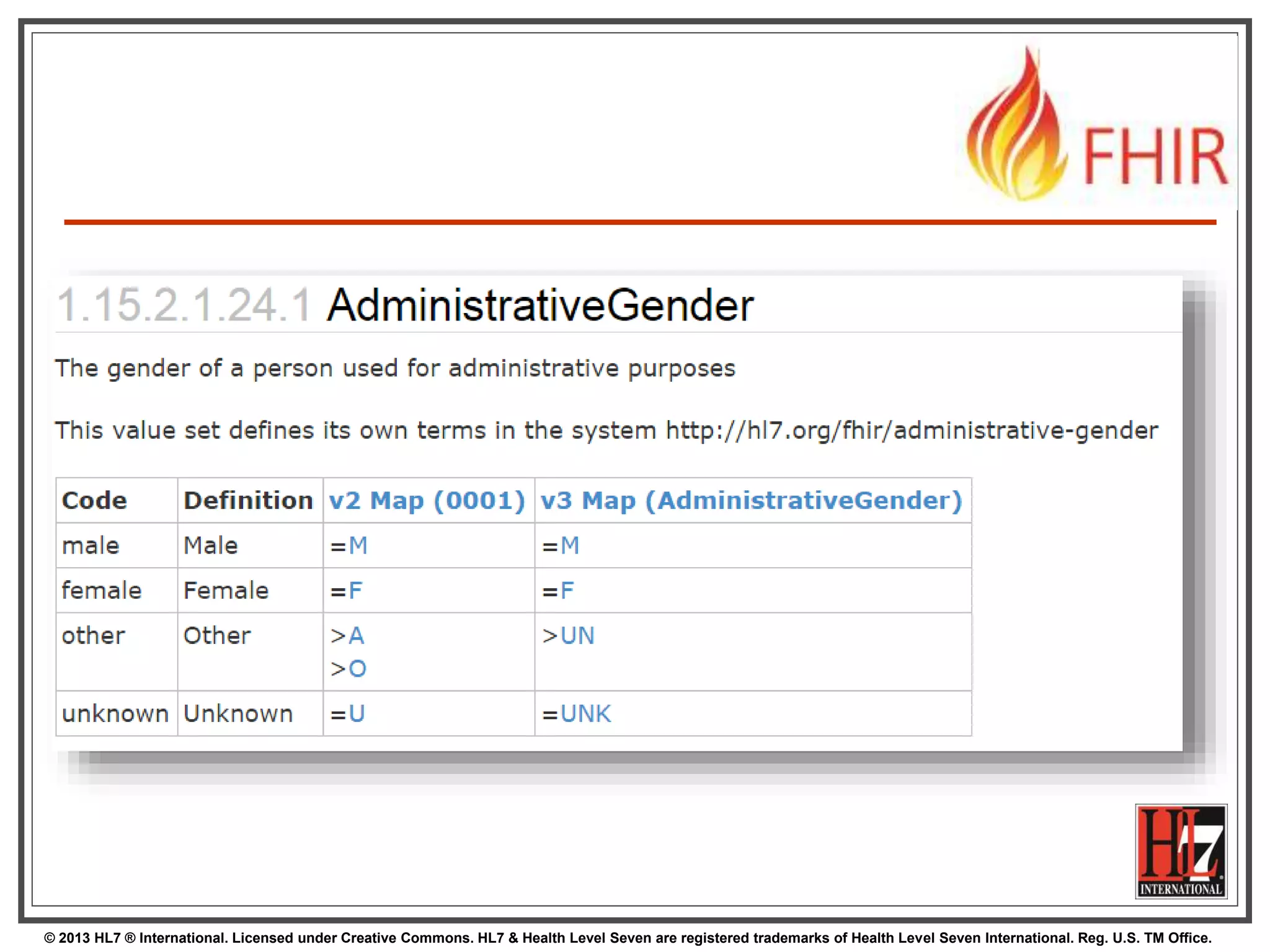Click the v2 F code link for female
Screen dimensions: 1270x952
pyautogui.click(x=355, y=591)
